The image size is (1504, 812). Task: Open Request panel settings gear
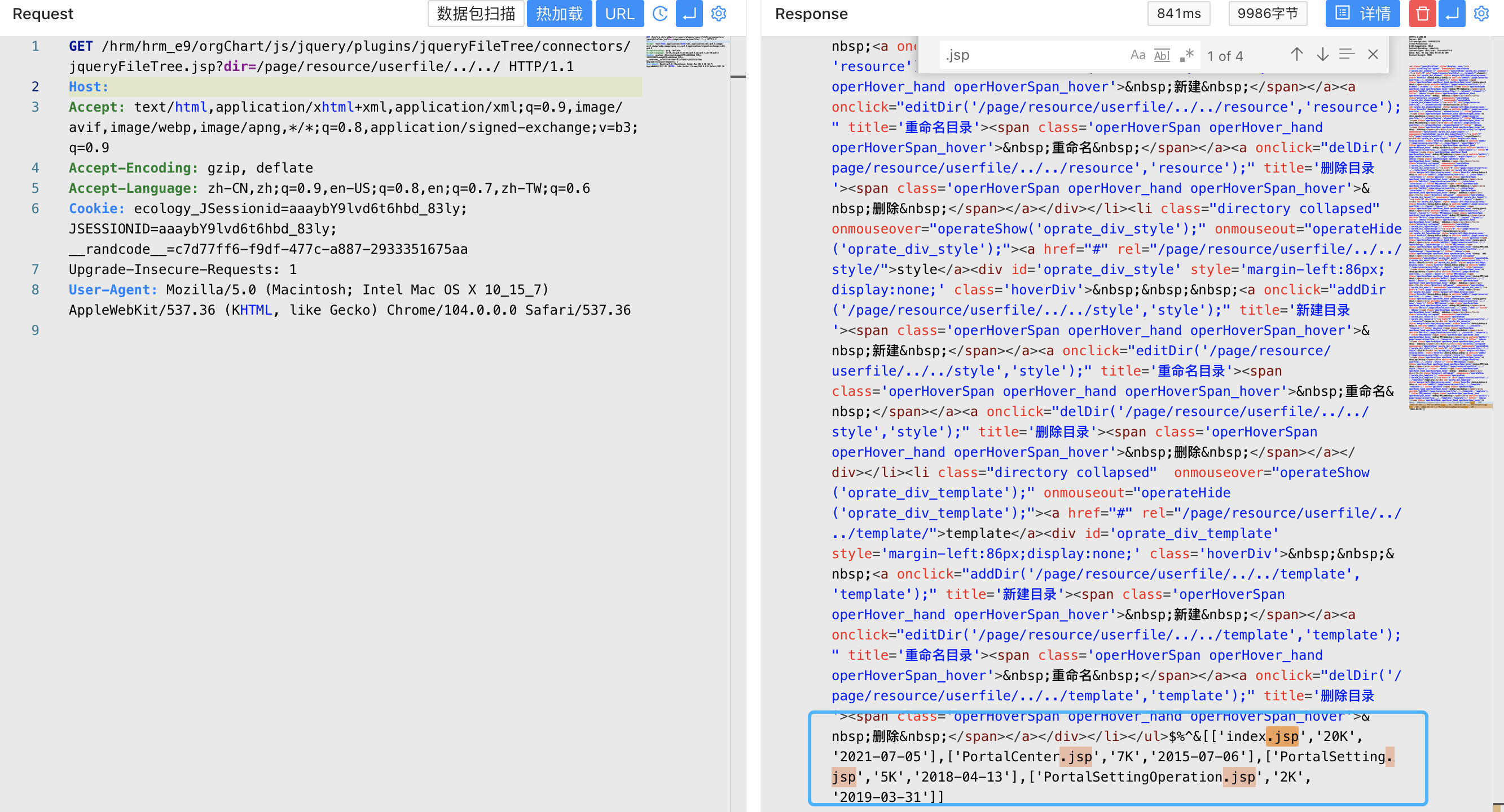click(719, 14)
